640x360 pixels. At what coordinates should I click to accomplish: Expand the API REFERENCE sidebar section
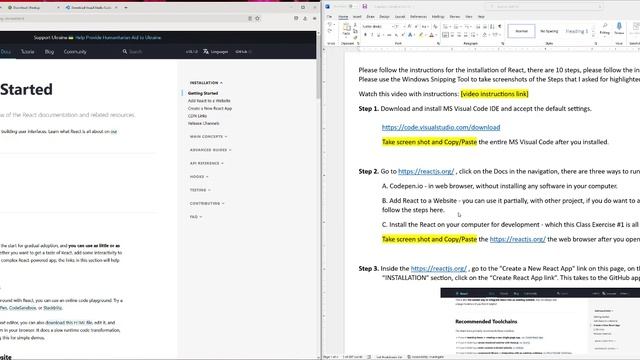click(207, 163)
